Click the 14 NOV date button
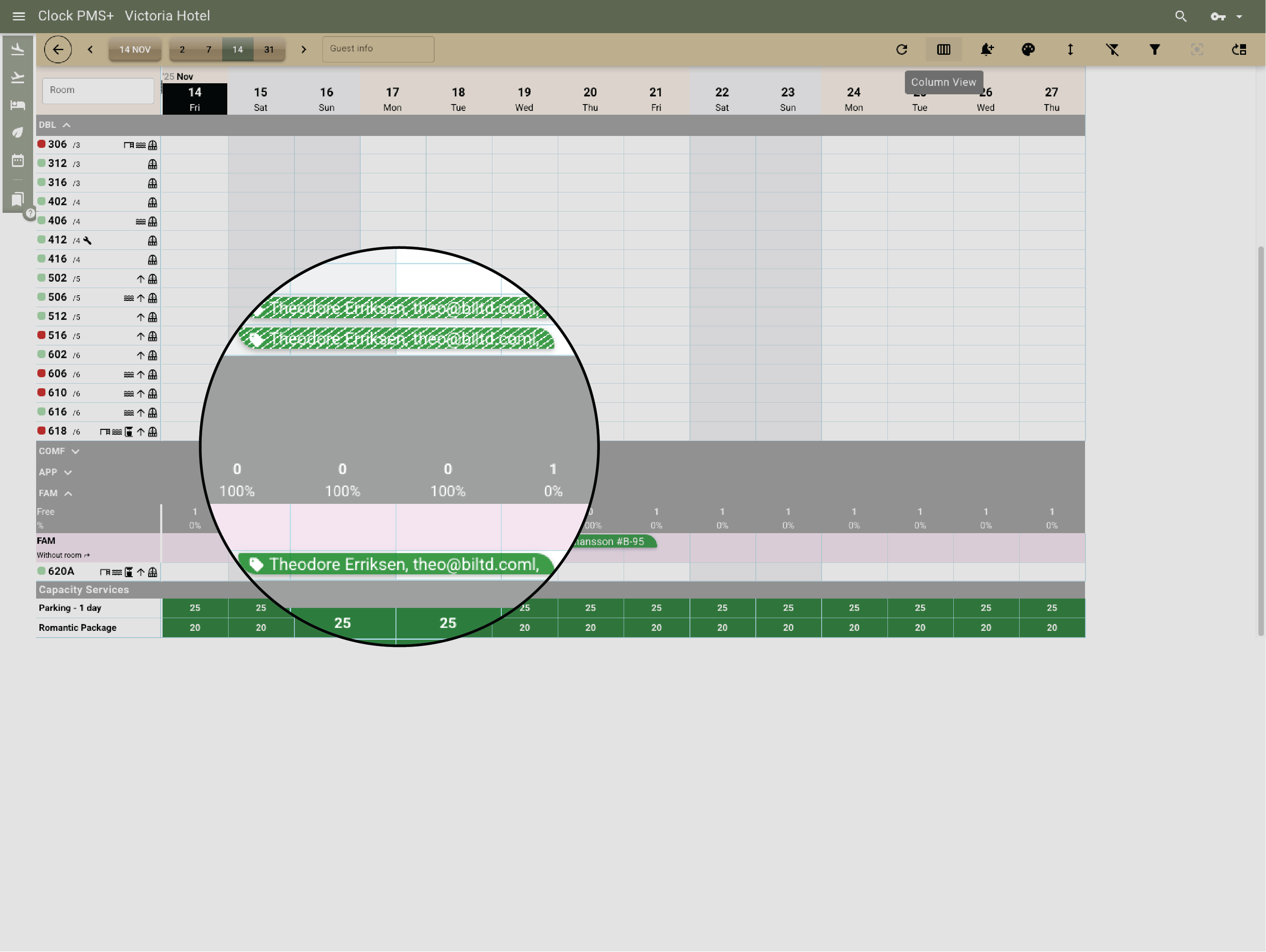Screen dimensions: 1266x952 [135, 50]
